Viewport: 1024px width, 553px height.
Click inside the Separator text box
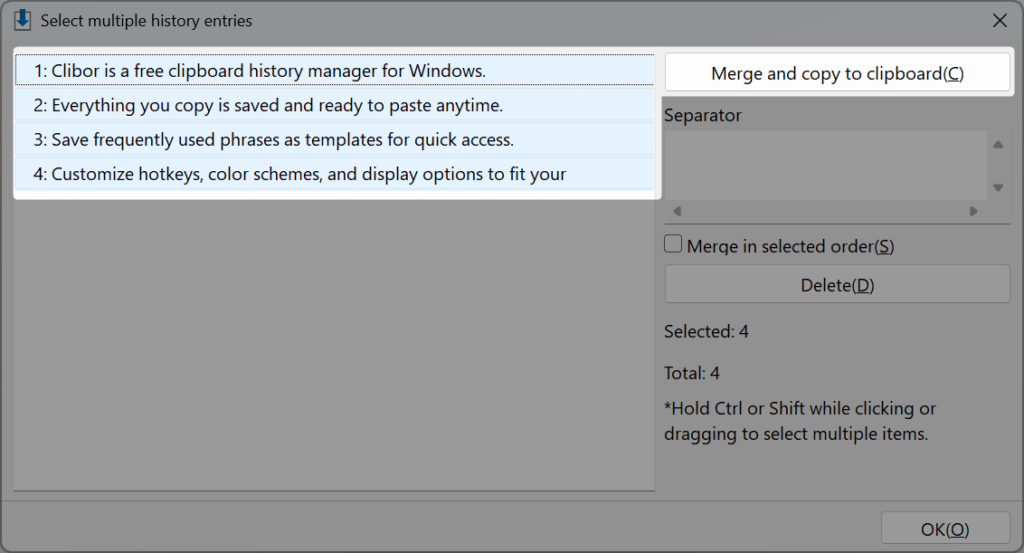(x=825, y=165)
